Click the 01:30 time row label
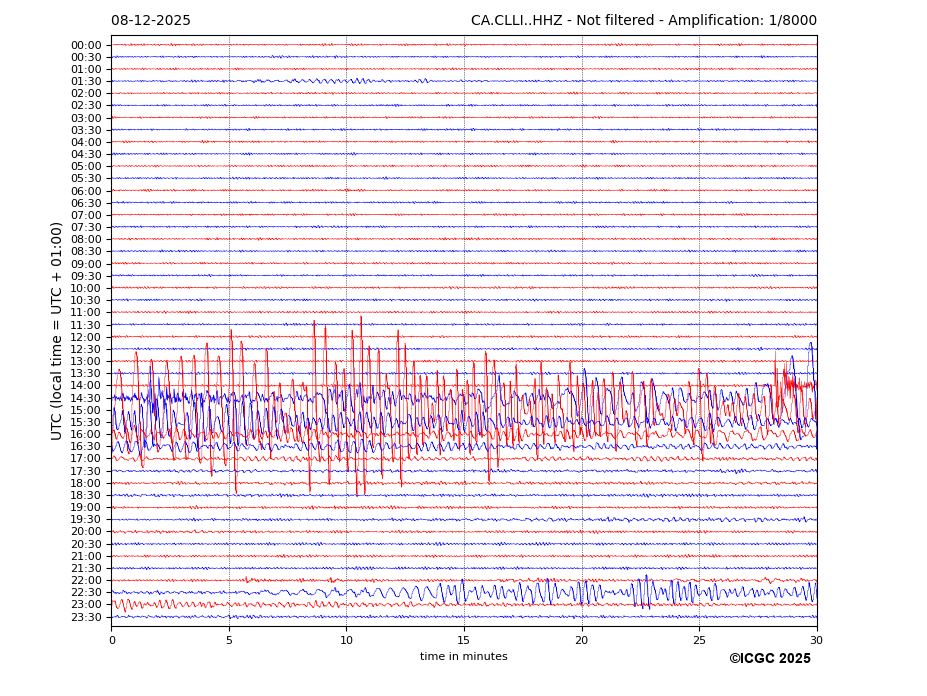Screen dimensions: 927x696 point(86,82)
